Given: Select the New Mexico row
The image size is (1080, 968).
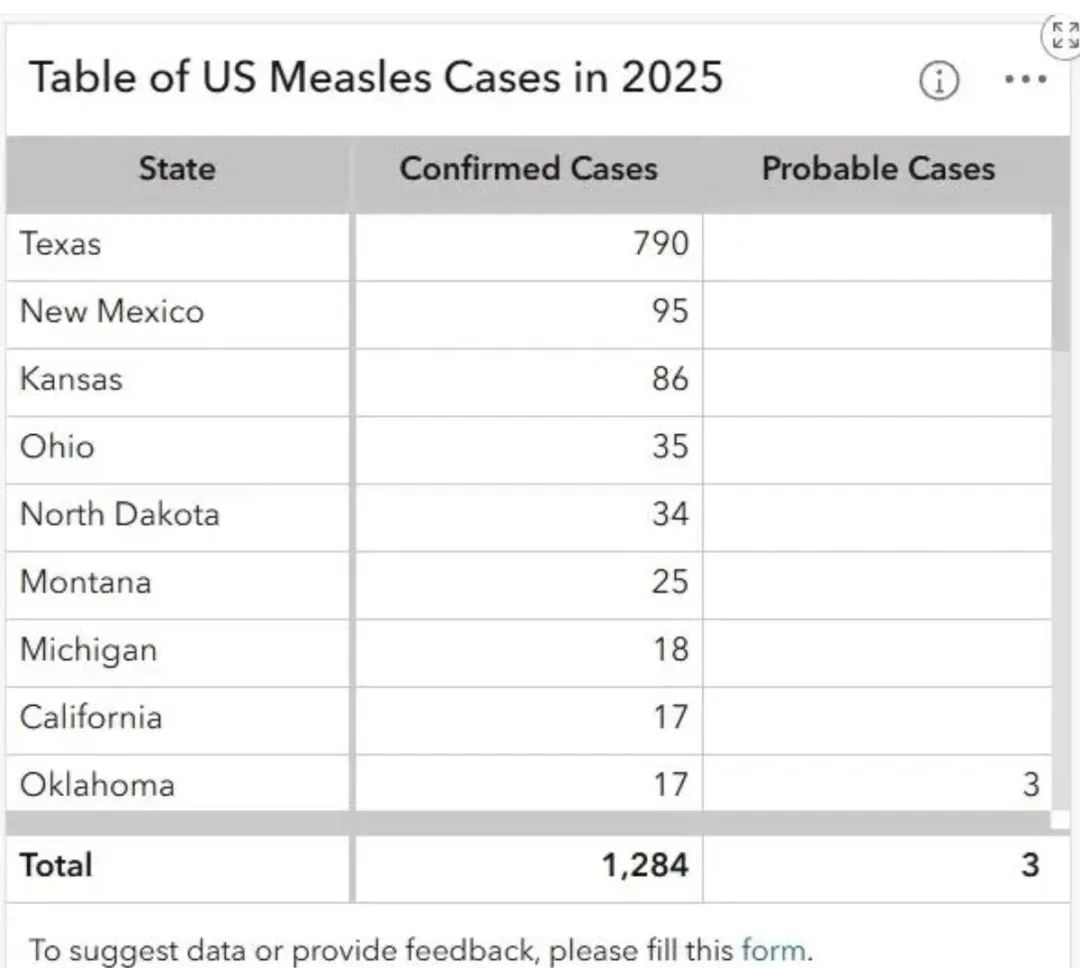Looking at the screenshot, I should [x=529, y=313].
